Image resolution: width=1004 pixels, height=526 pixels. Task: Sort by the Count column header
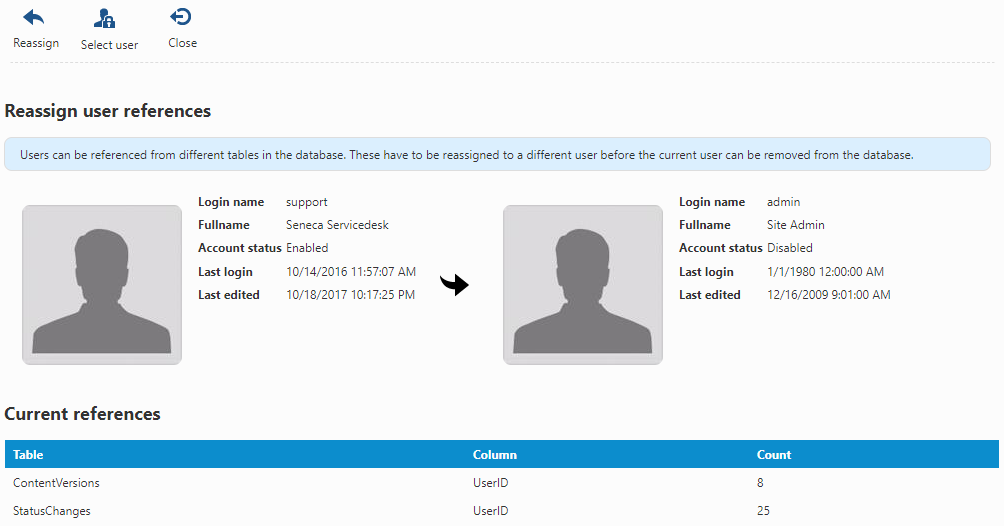pos(773,454)
